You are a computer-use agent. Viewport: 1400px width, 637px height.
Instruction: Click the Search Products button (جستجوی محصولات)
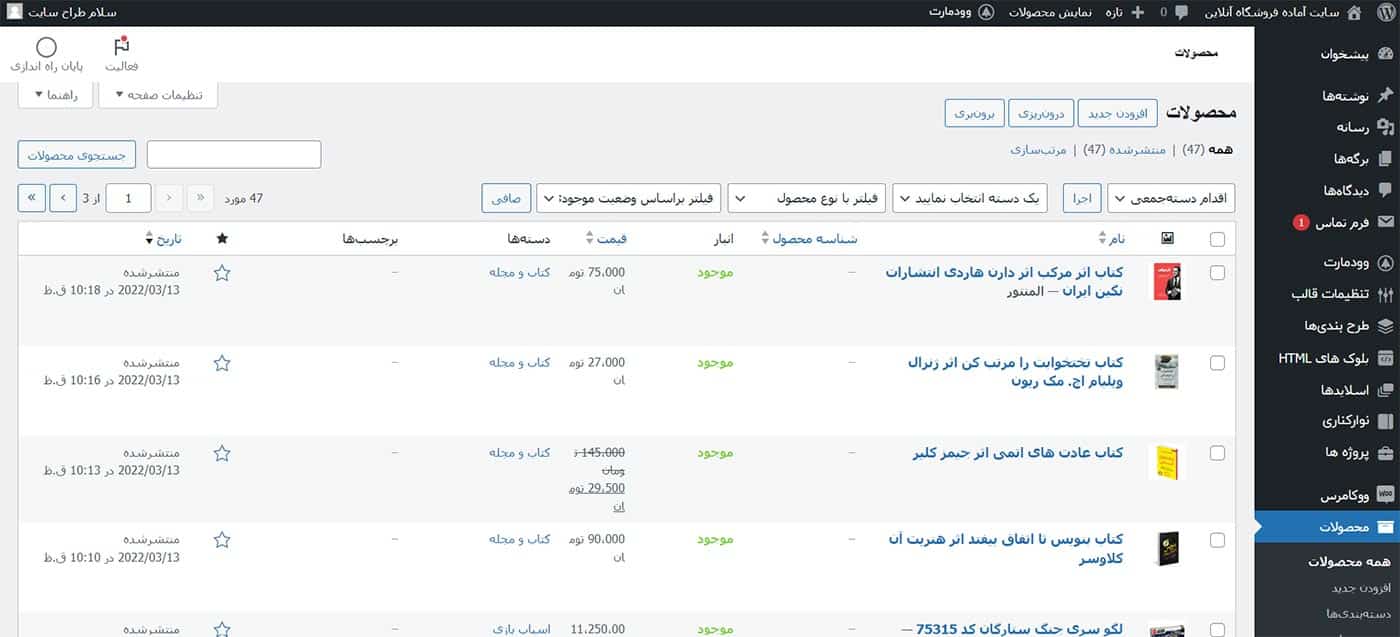(76, 155)
